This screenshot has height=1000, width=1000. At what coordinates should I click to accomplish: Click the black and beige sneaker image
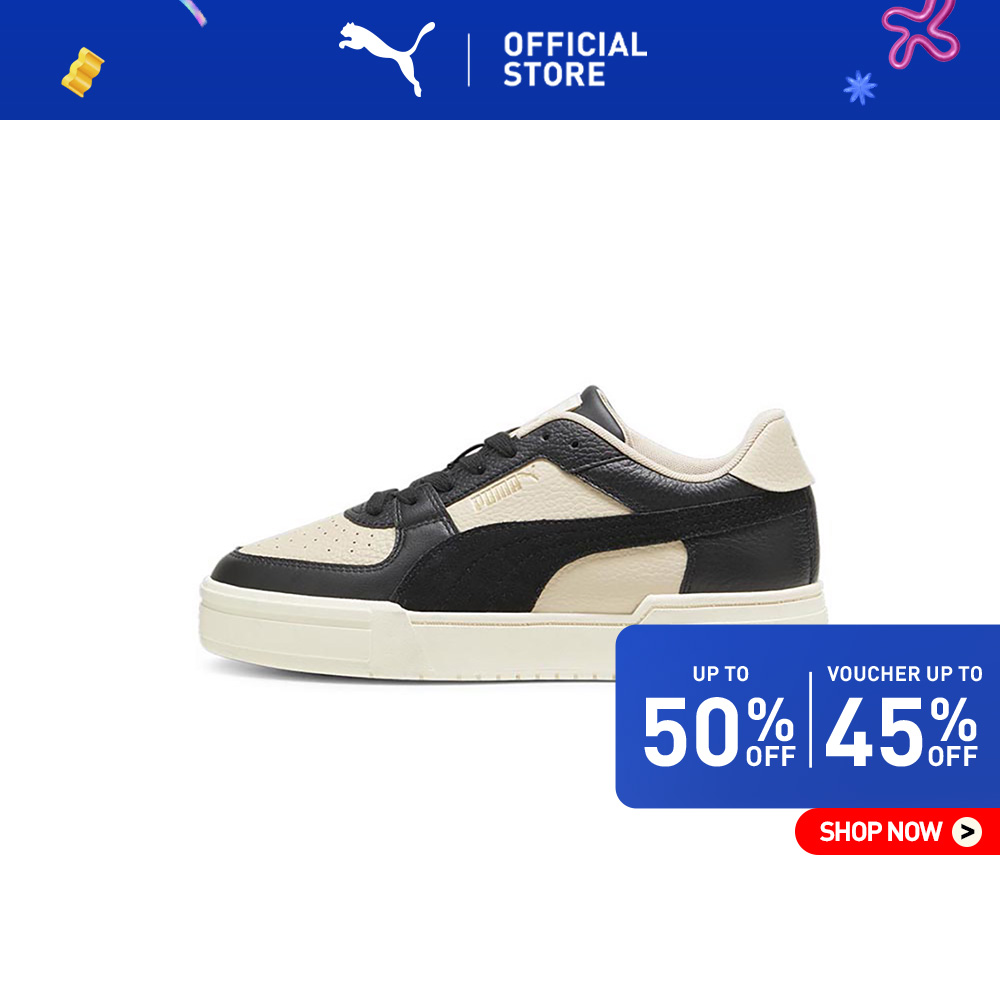(513, 533)
